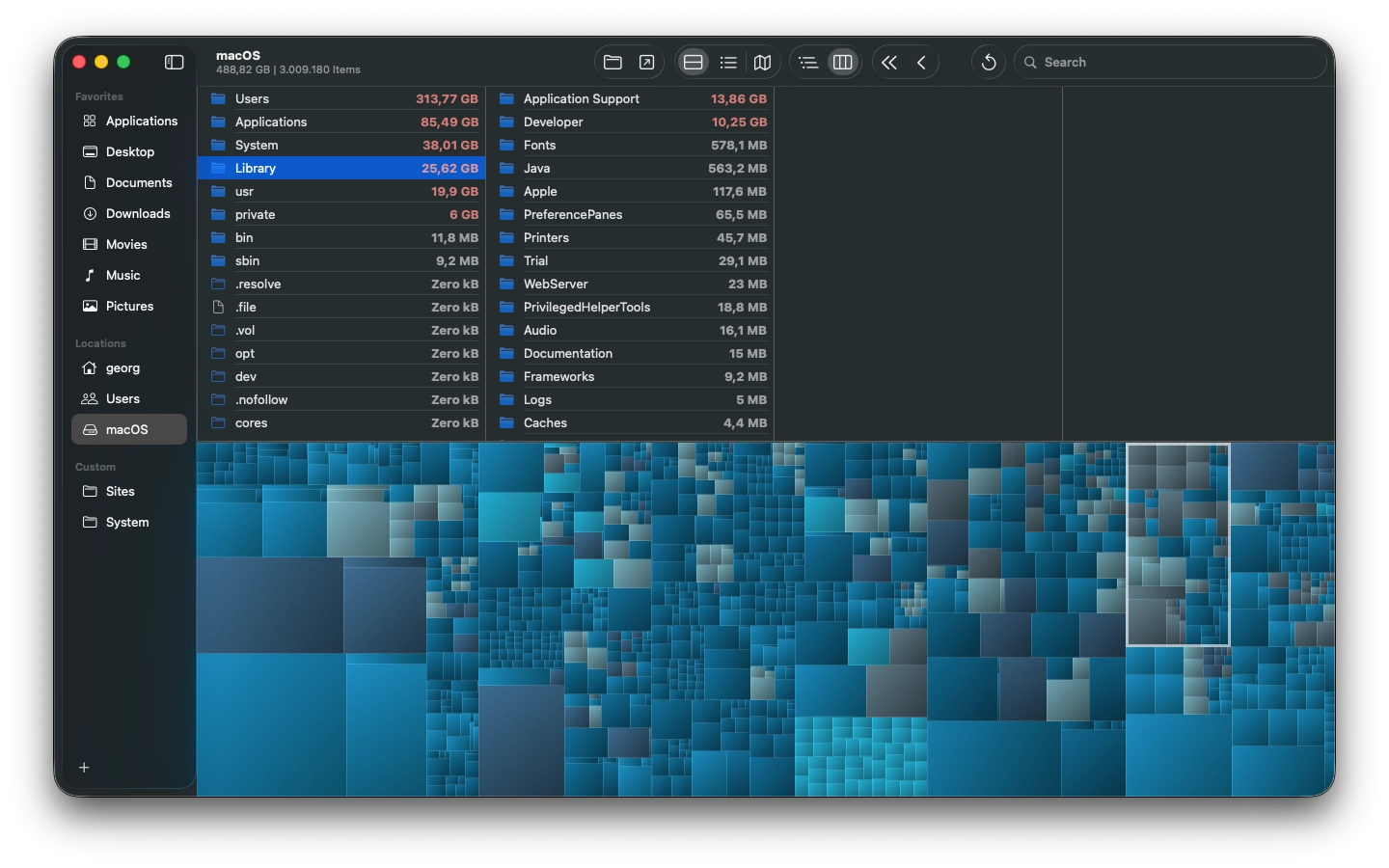Select the highlighted Library row

[x=341, y=168]
